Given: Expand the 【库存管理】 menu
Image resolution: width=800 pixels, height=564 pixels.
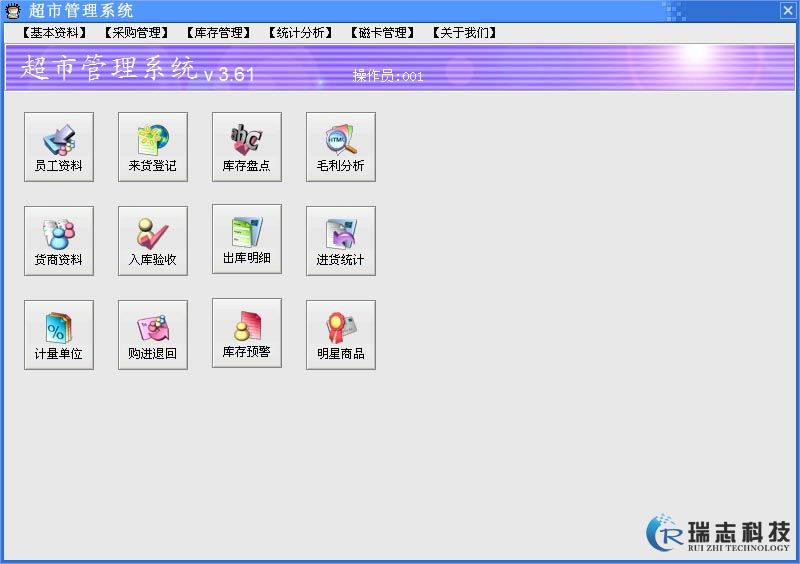Looking at the screenshot, I should pyautogui.click(x=218, y=33).
